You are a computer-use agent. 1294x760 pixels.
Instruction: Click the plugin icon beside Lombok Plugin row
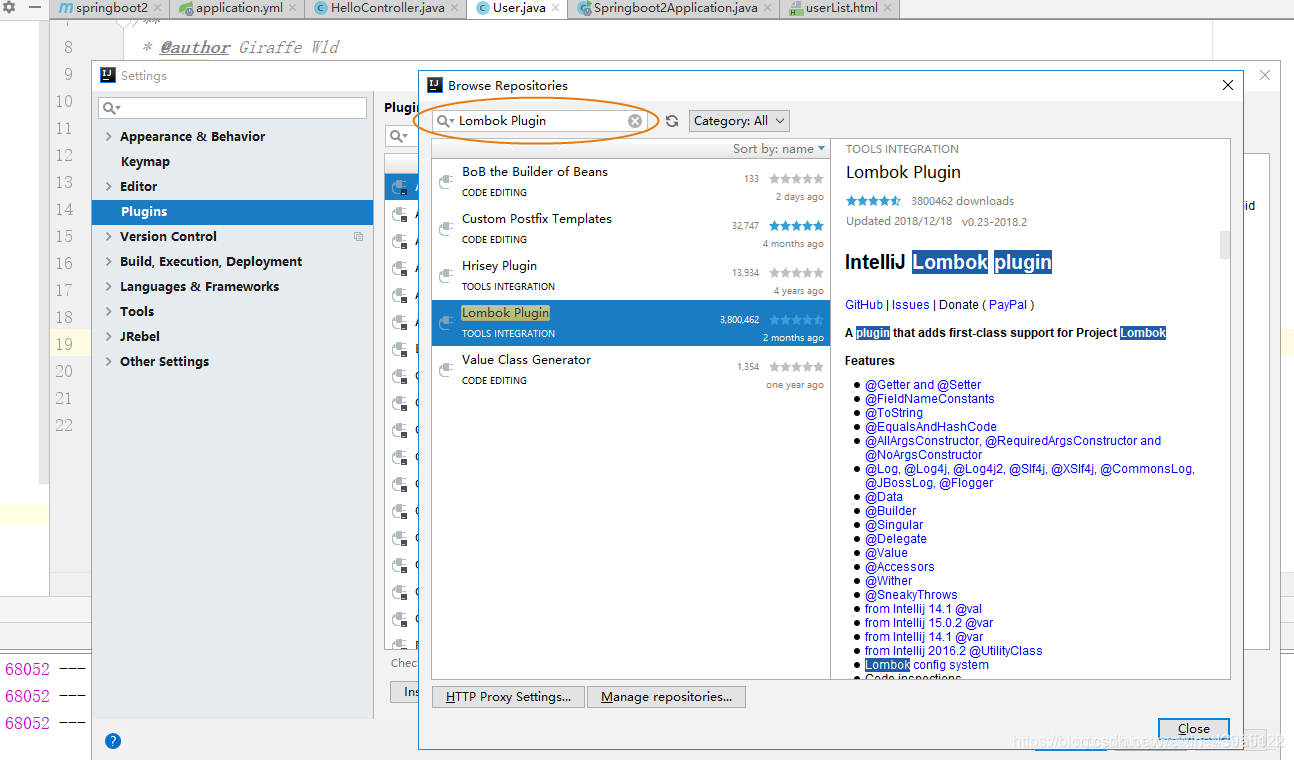[x=446, y=323]
